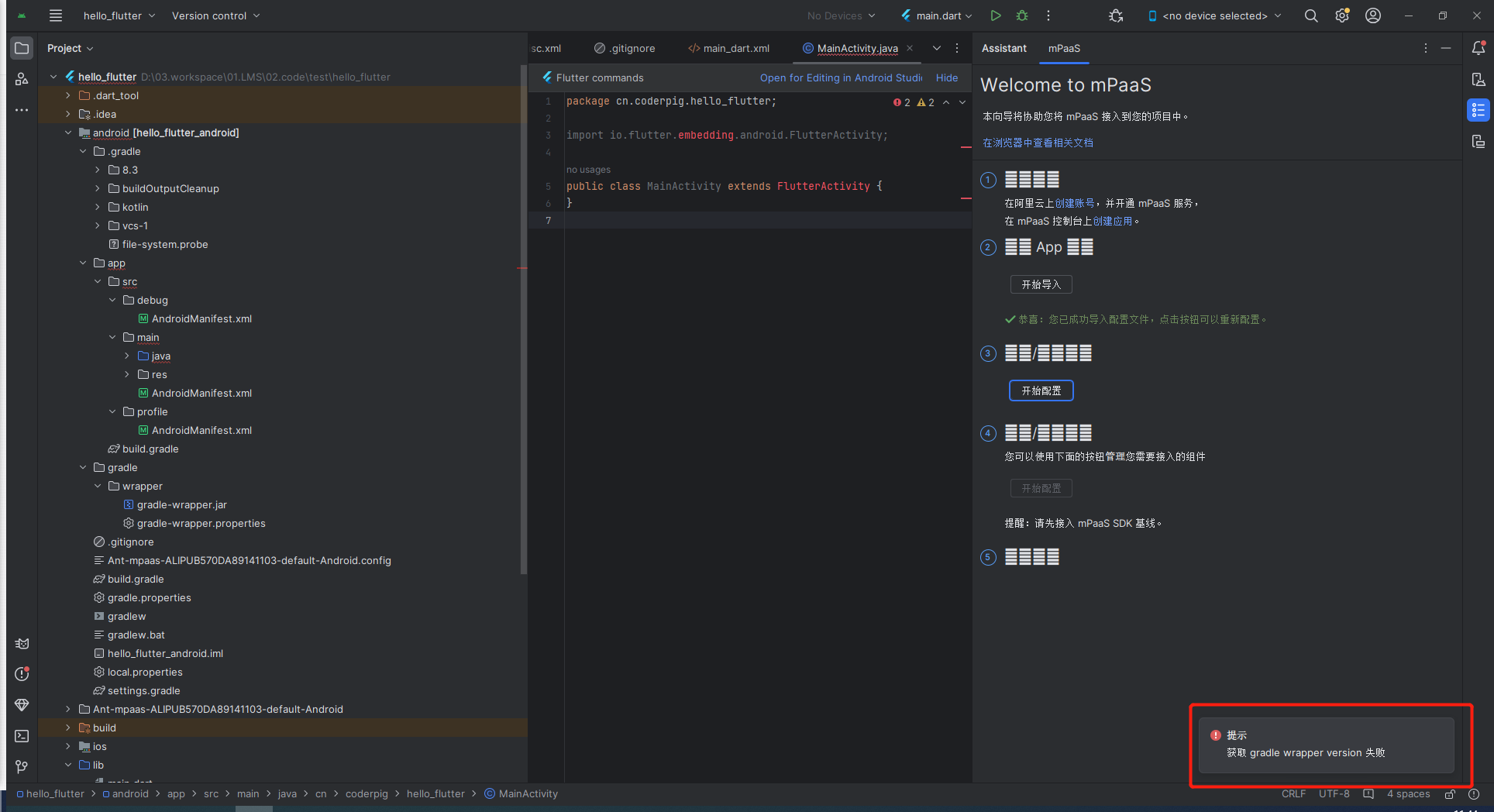This screenshot has width=1494, height=812.
Task: Expand the .dart_tool folder
Action: (68, 95)
